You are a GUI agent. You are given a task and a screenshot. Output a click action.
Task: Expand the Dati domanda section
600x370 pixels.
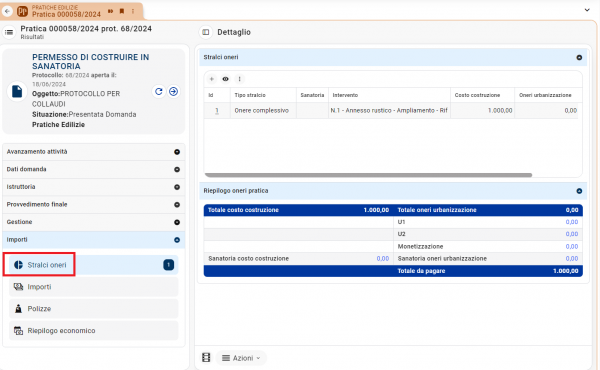point(94,170)
